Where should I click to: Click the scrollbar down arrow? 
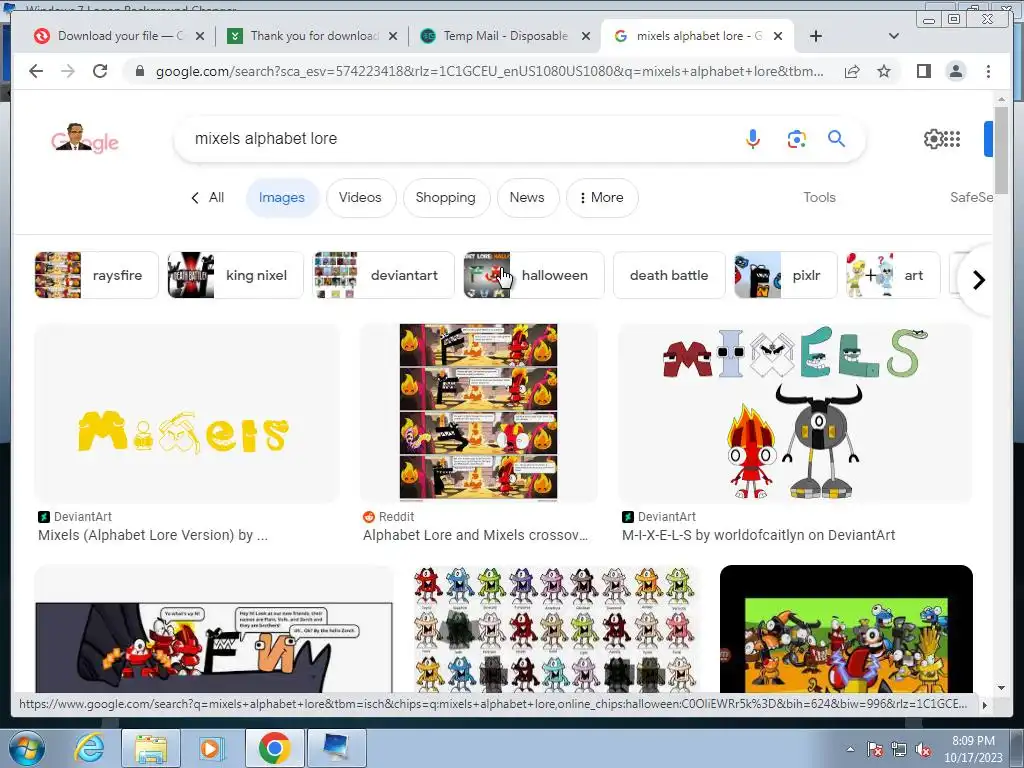point(1001,688)
